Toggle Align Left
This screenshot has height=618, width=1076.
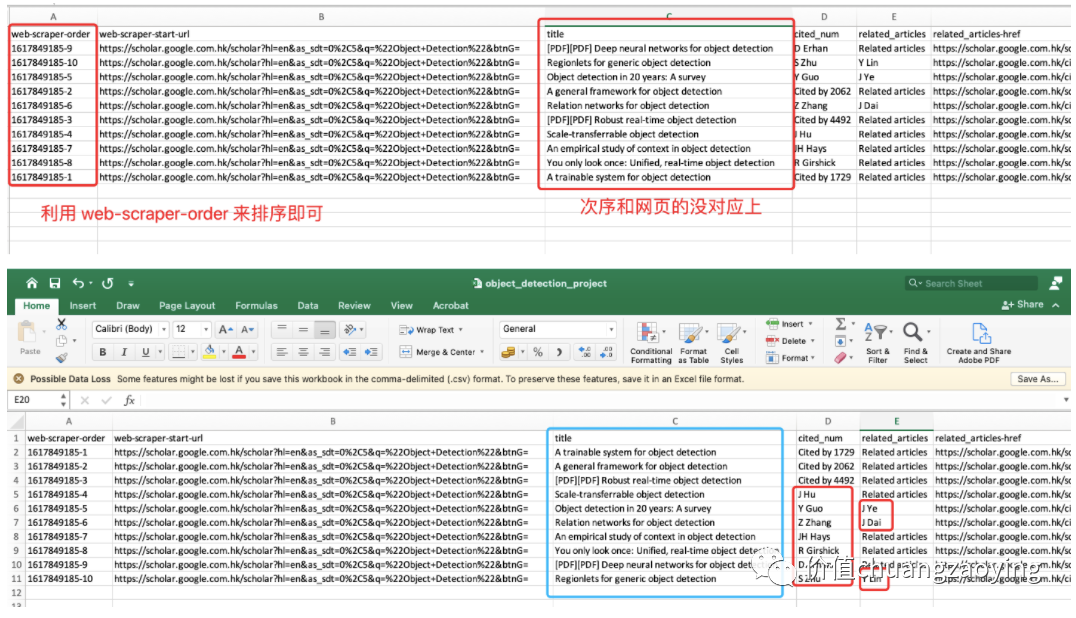coord(281,352)
